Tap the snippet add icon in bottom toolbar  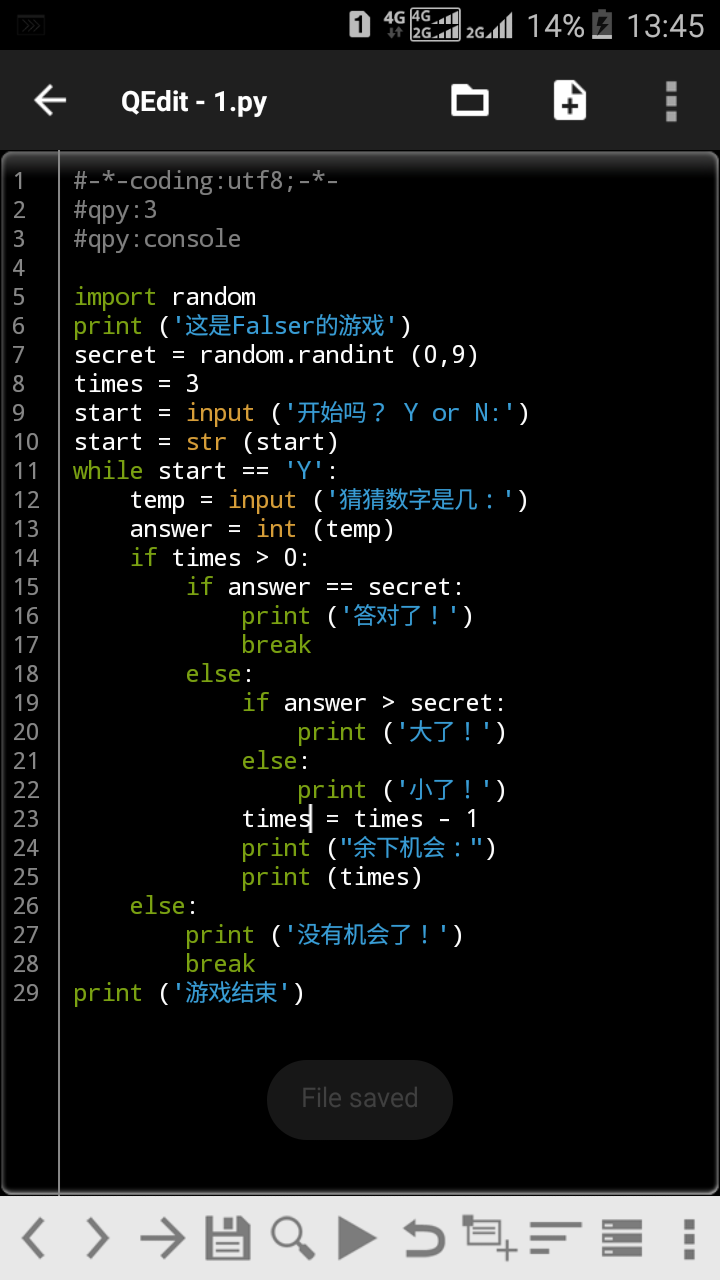pos(490,1238)
